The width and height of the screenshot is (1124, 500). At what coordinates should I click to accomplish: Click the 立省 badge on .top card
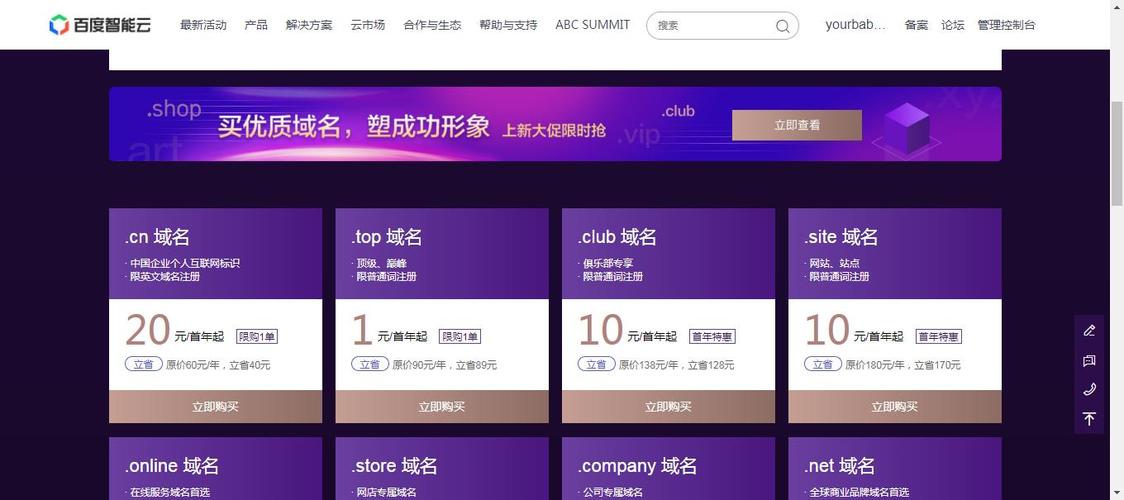(370, 365)
